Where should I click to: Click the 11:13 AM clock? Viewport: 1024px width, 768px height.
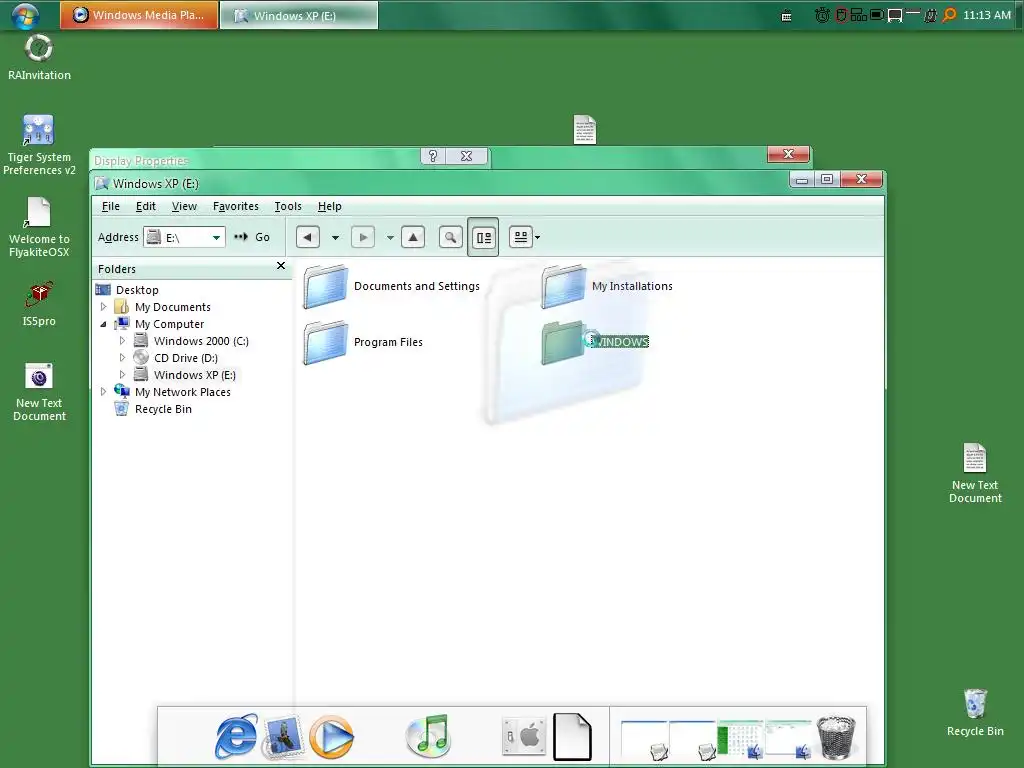click(x=987, y=15)
